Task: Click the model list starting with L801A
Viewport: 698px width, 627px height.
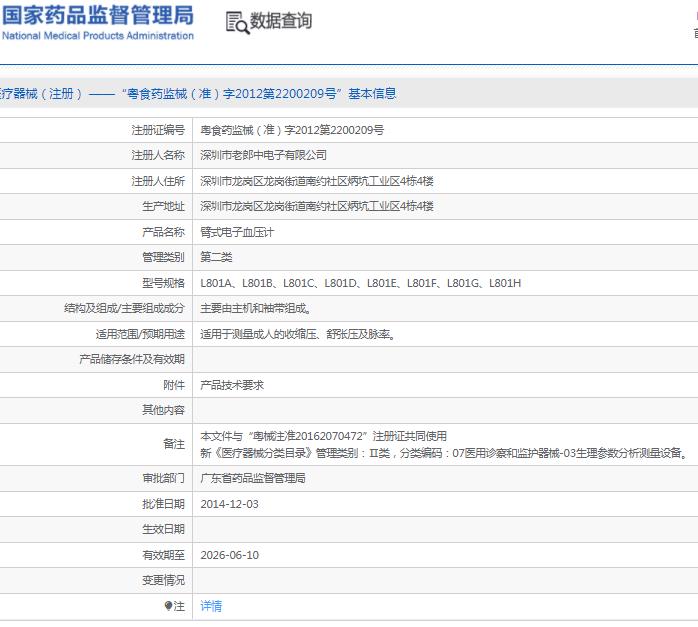Action: pos(360,283)
